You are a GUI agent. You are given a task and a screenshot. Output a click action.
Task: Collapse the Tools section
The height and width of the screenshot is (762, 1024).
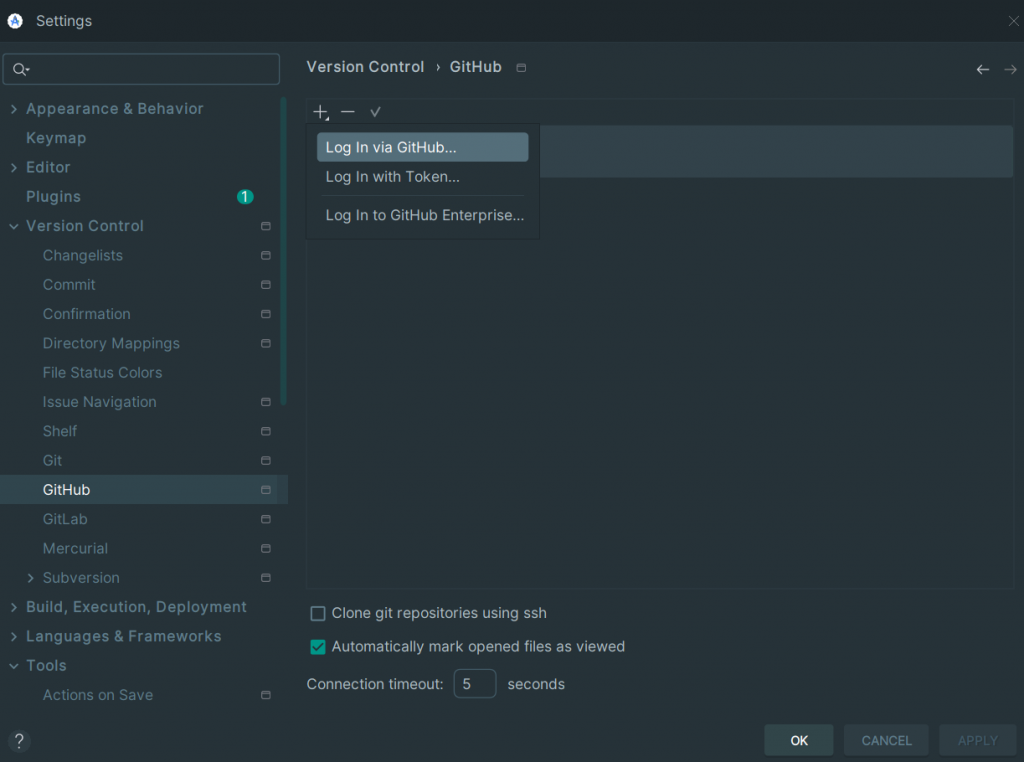pos(14,665)
